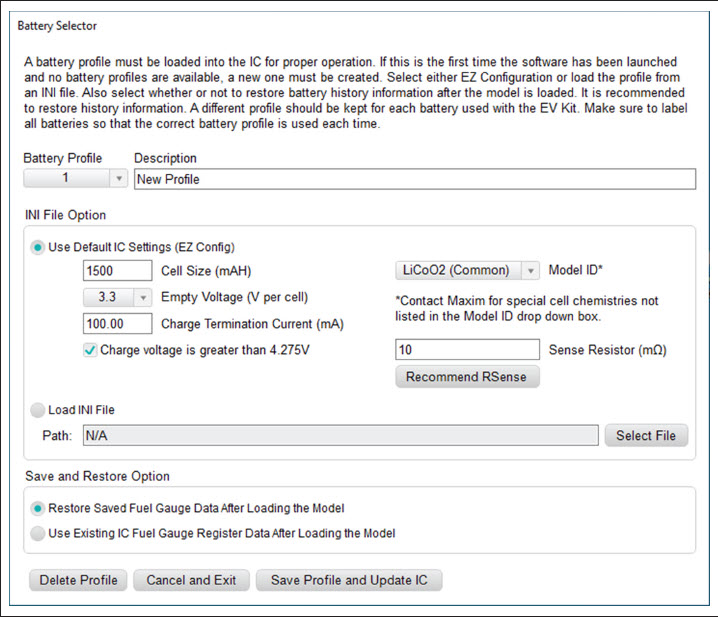
Task: Select Use Existing IC Fuel Gauge Register Data
Action: click(38, 533)
